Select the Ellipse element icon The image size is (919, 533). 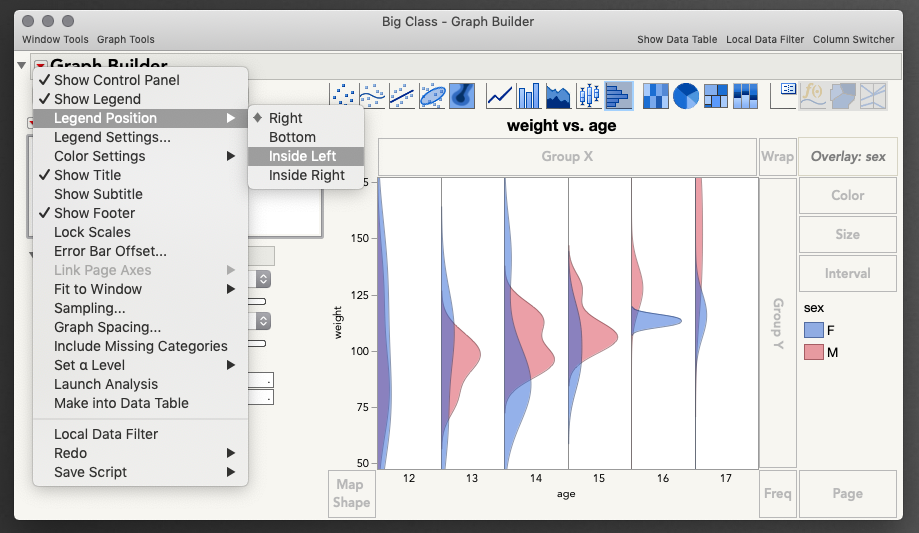tap(432, 96)
